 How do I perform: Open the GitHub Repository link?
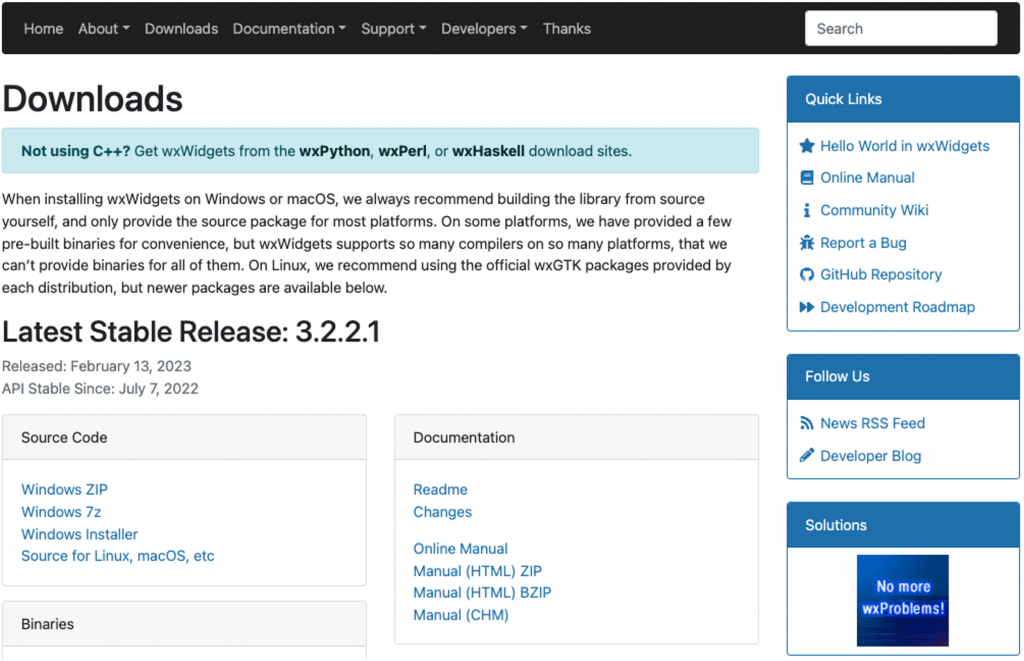click(x=881, y=274)
